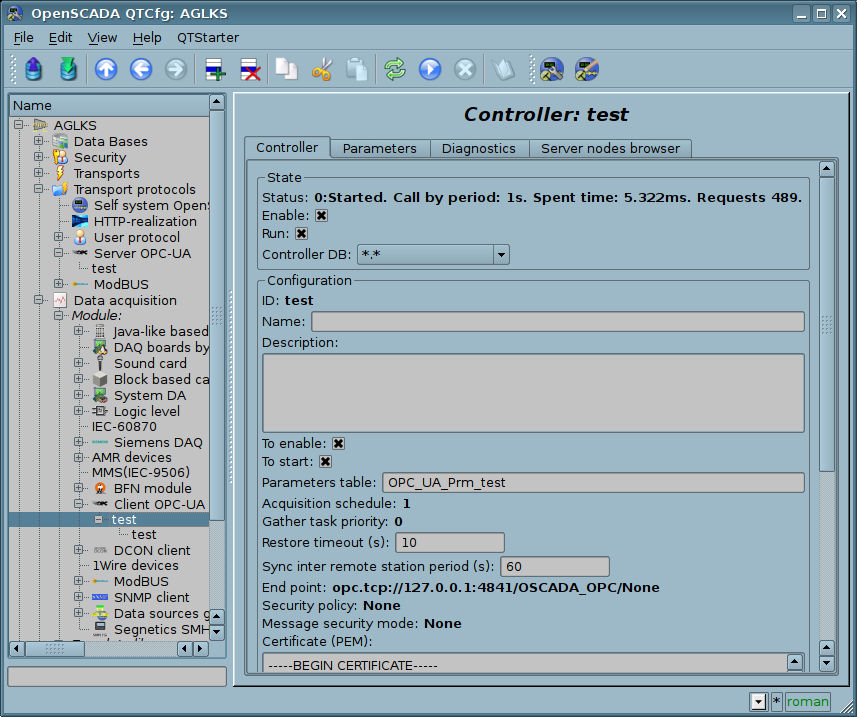Collapse the Transport protocols branch
857x717 pixels.
click(38, 189)
